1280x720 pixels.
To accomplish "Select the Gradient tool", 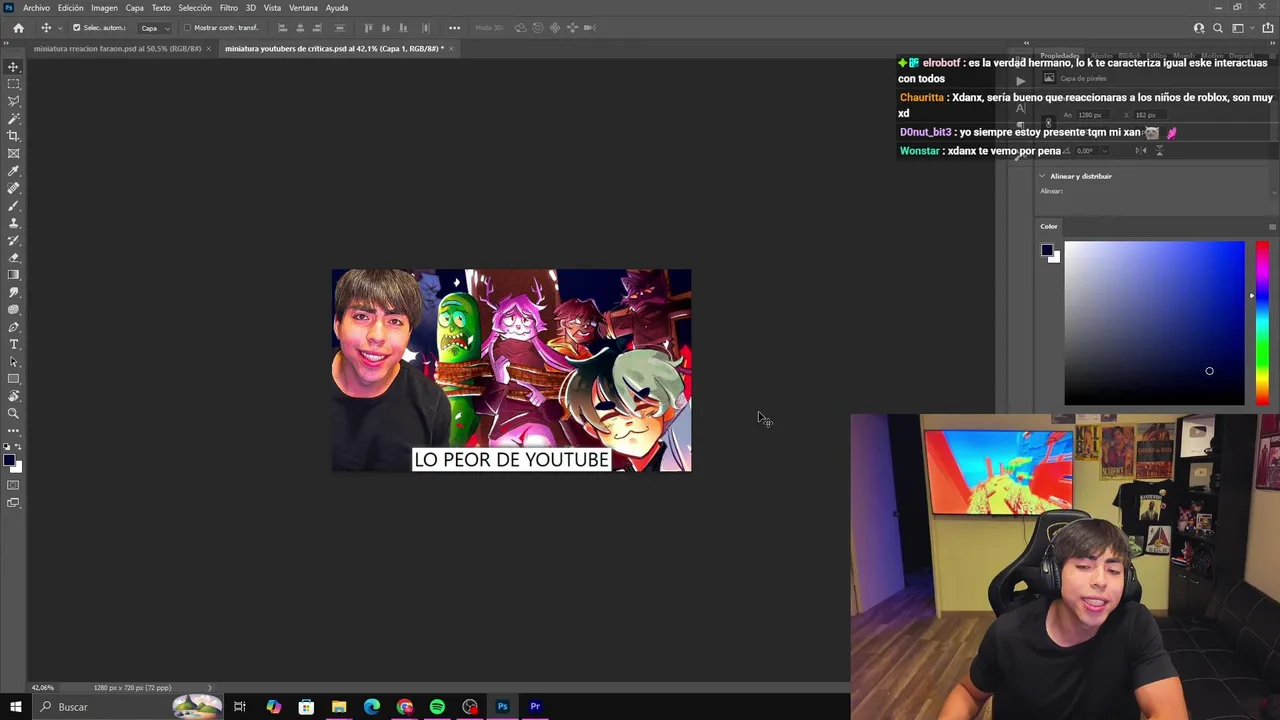I will [13, 275].
